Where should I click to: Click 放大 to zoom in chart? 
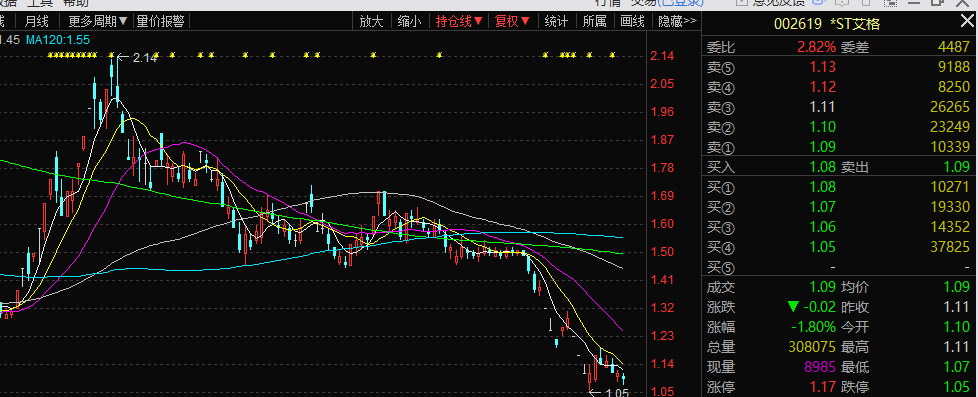click(x=371, y=21)
